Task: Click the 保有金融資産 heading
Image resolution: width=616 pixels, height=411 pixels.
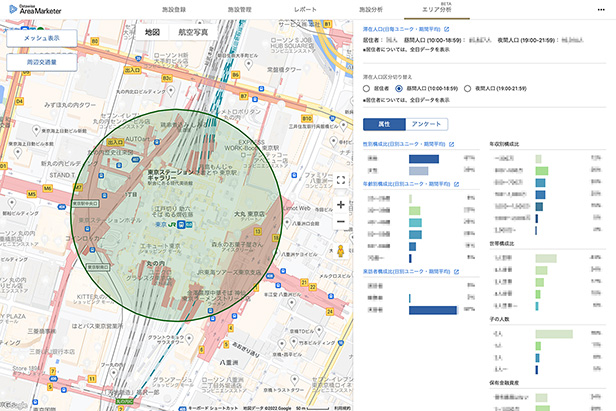Action: point(504,383)
